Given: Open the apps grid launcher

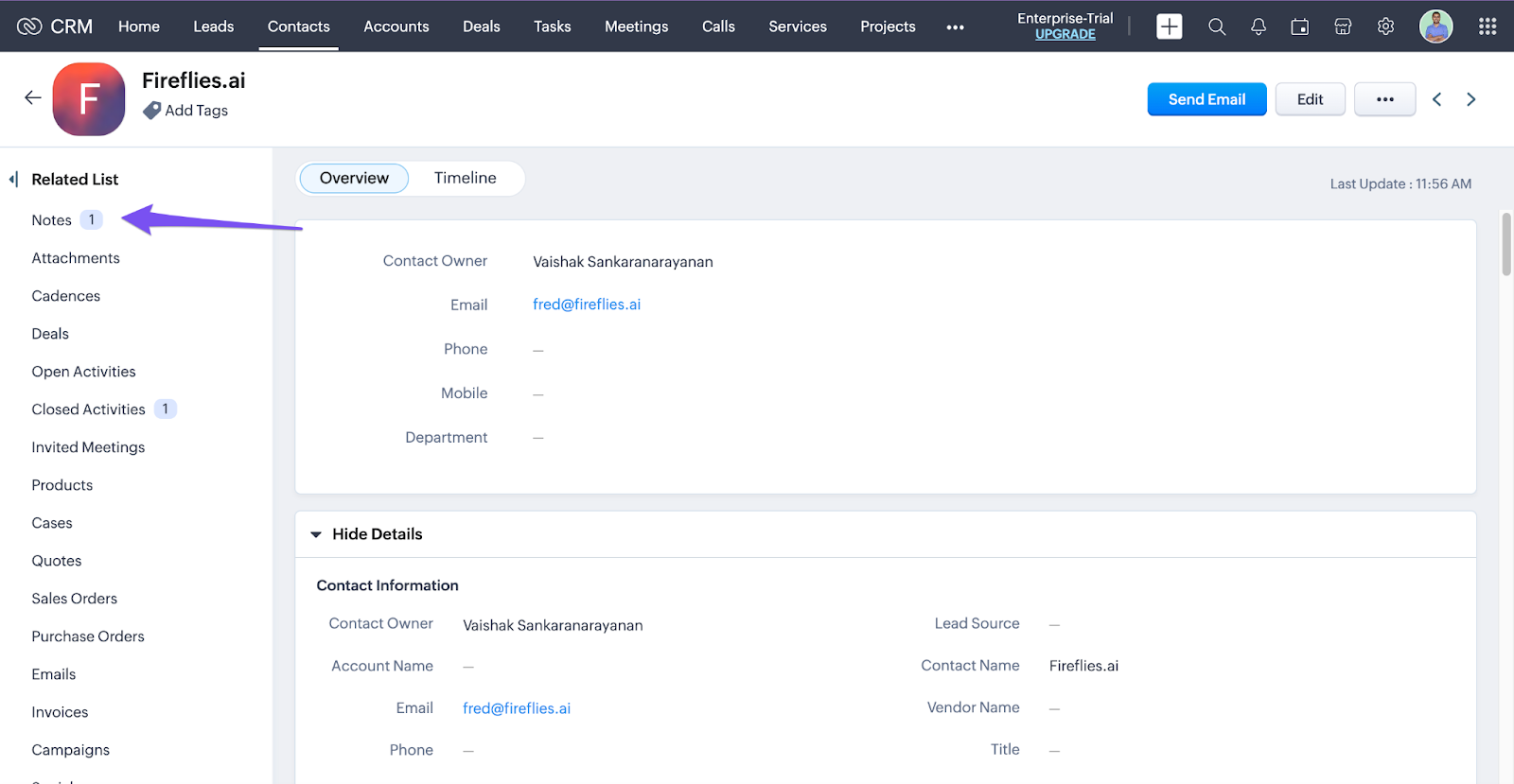Looking at the screenshot, I should pos(1488,26).
